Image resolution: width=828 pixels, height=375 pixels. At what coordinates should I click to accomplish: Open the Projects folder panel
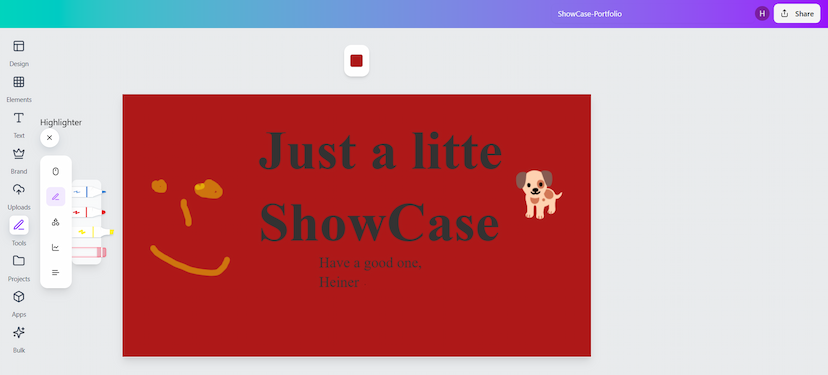(x=19, y=268)
